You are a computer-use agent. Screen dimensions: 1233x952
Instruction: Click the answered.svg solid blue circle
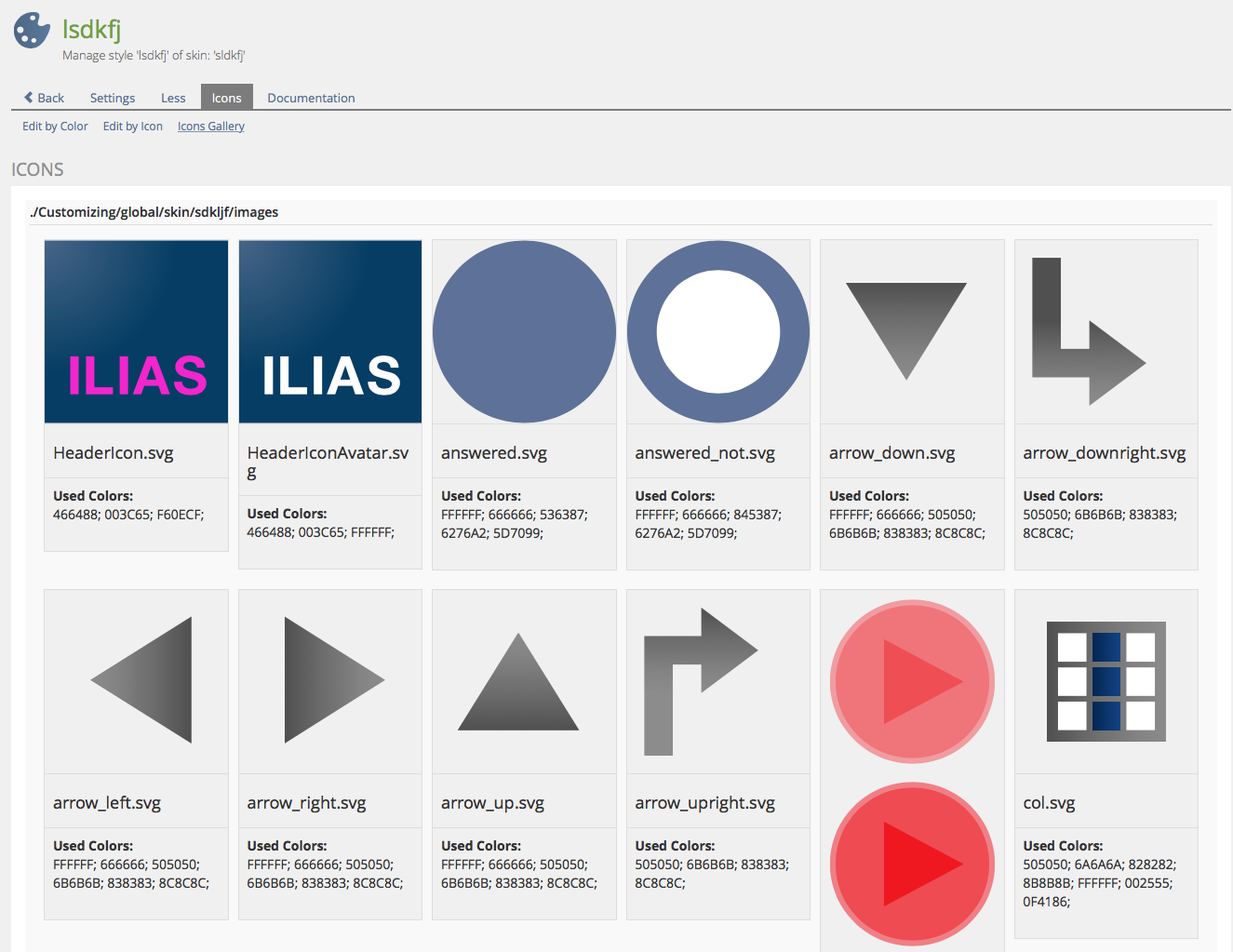pyautogui.click(x=524, y=332)
